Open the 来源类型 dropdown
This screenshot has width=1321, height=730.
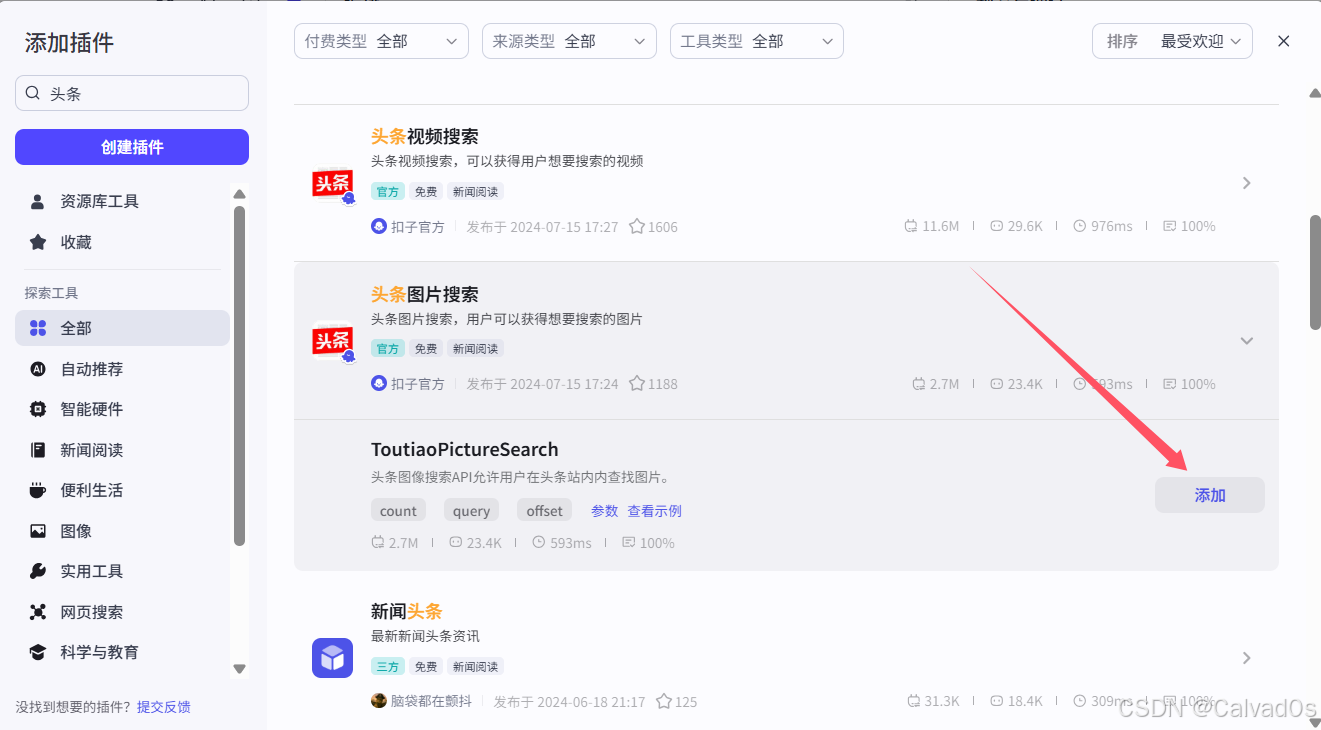[569, 41]
